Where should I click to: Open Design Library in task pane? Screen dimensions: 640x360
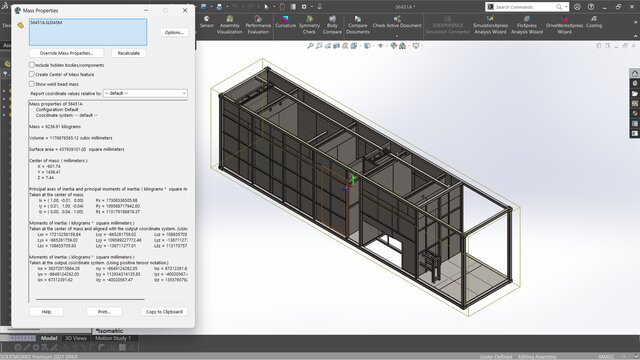pyautogui.click(x=635, y=84)
